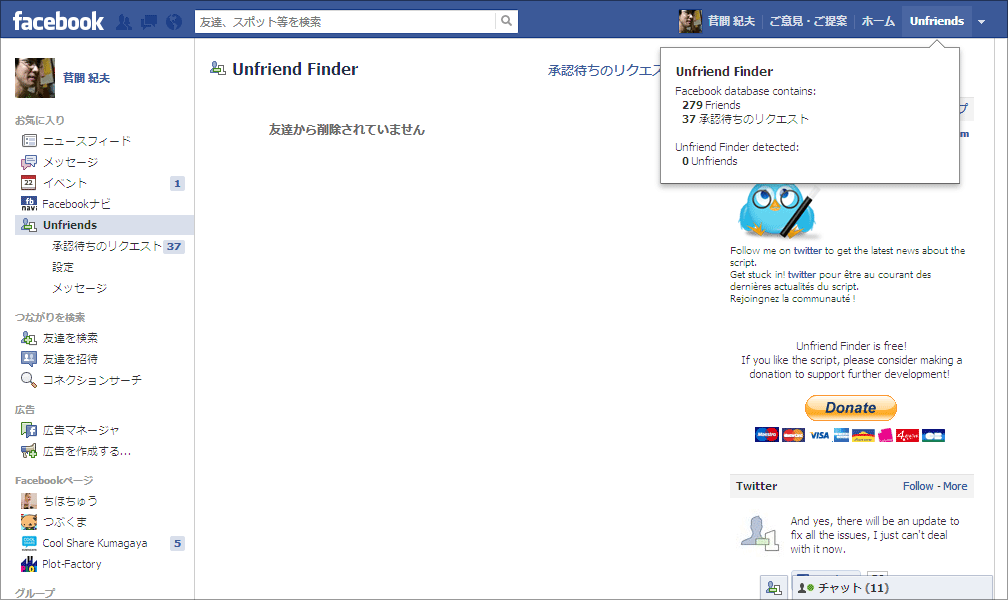Click the large sidebar profile photo
1008x600 pixels.
click(35, 78)
